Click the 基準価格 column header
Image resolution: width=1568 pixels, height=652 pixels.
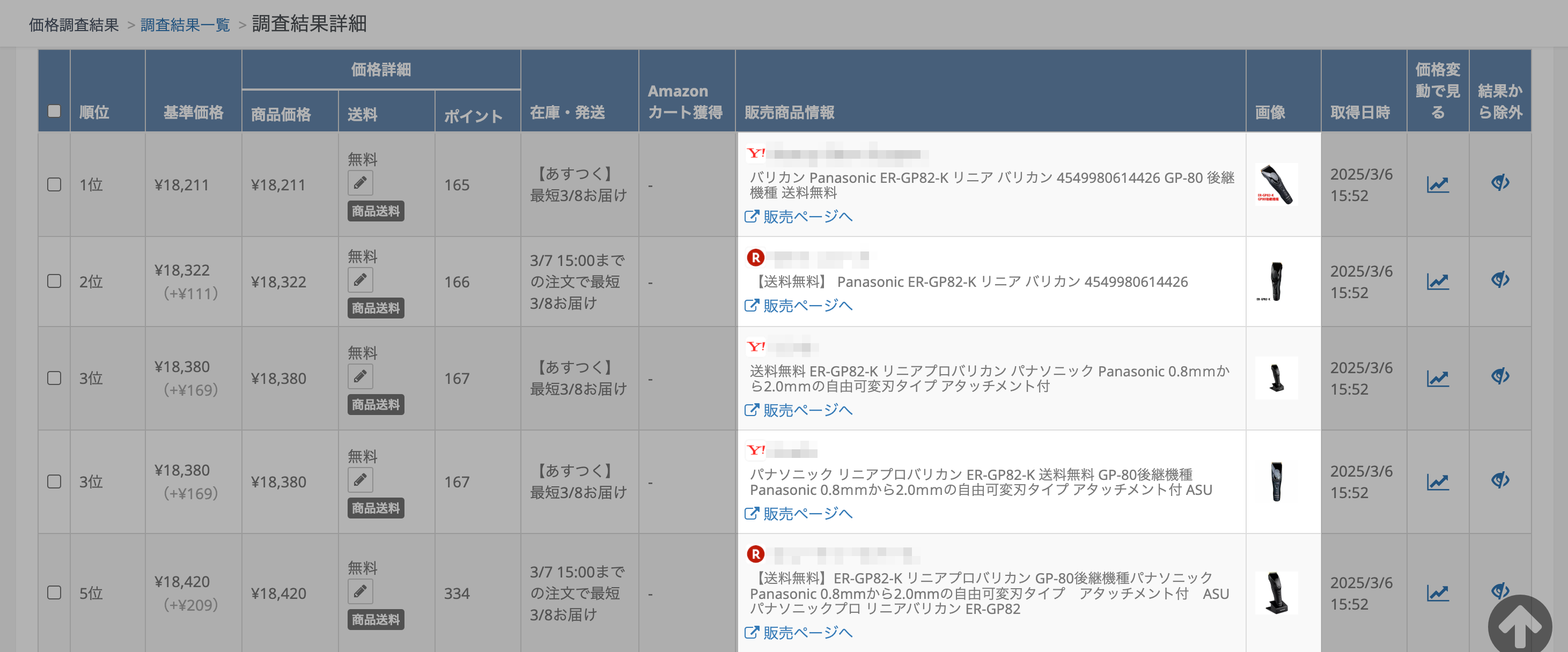coord(193,112)
